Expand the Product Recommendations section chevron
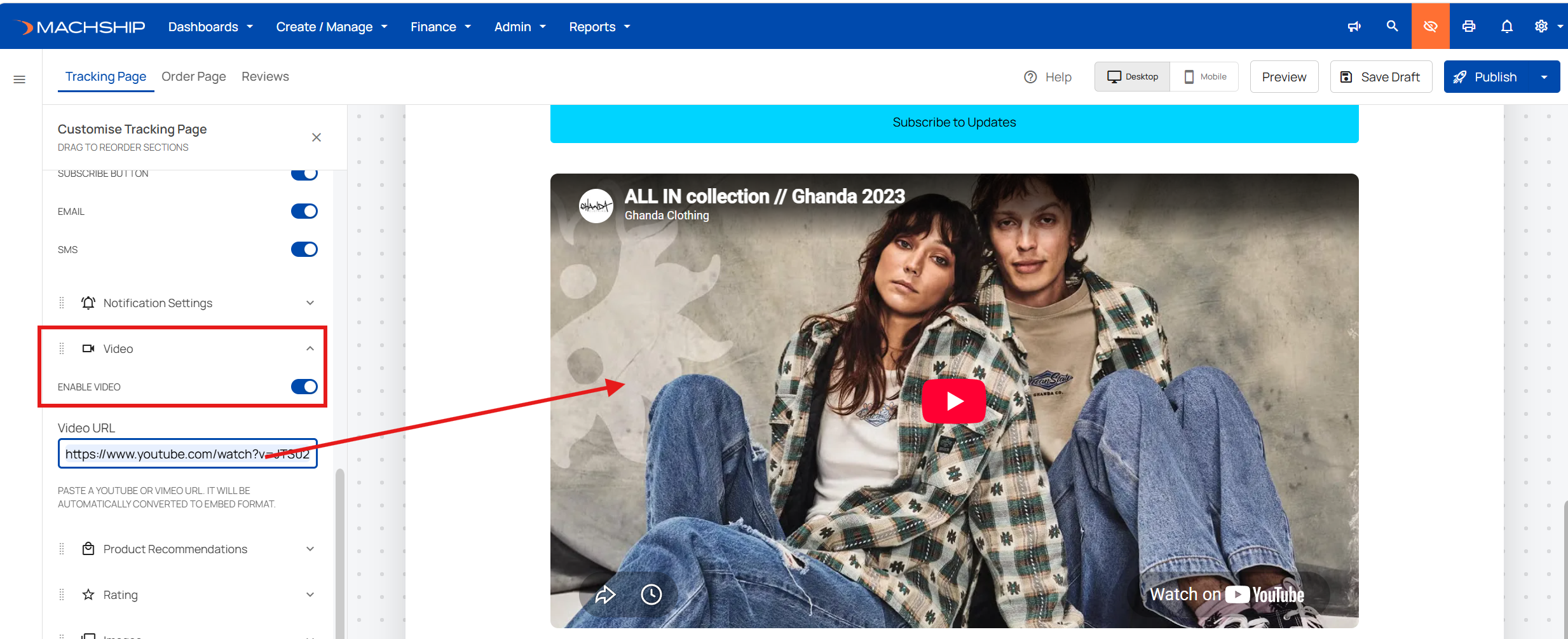 (x=310, y=549)
